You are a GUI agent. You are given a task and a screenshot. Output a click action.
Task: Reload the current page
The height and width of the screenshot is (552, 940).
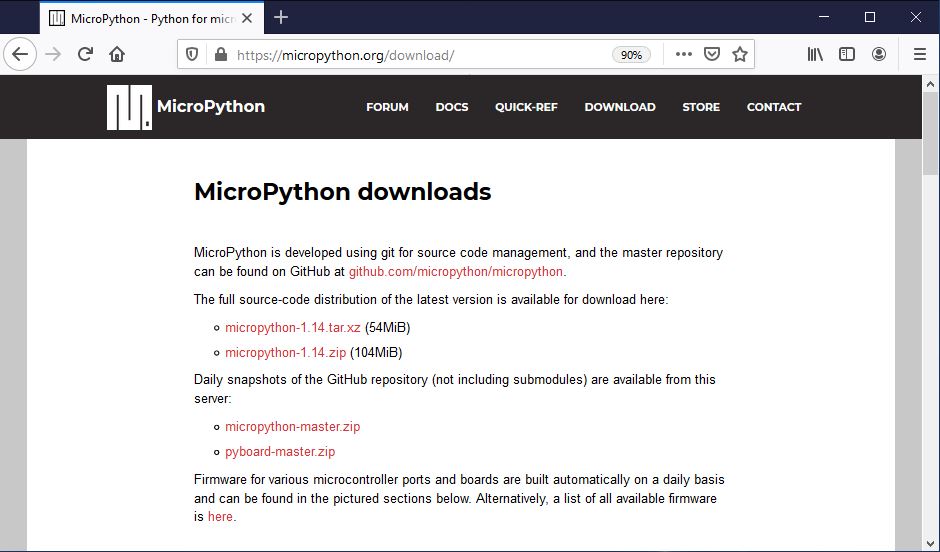point(85,55)
